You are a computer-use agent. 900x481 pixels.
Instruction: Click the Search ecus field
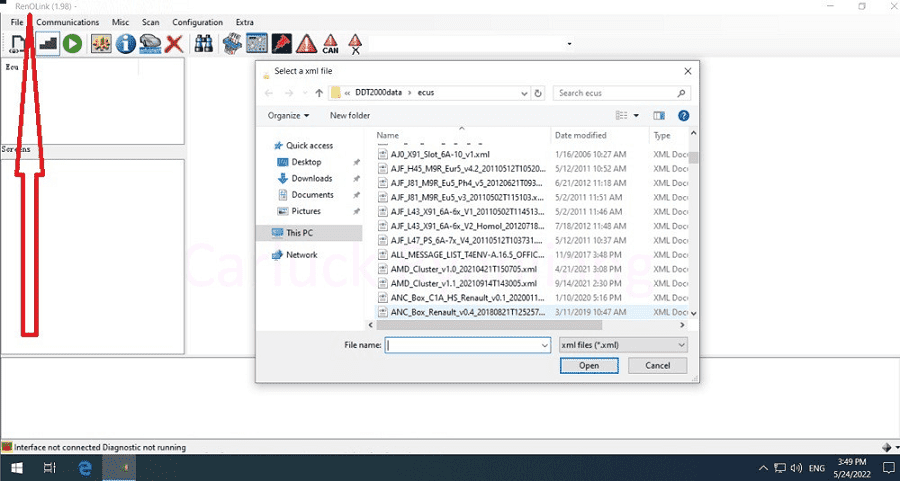(622, 93)
